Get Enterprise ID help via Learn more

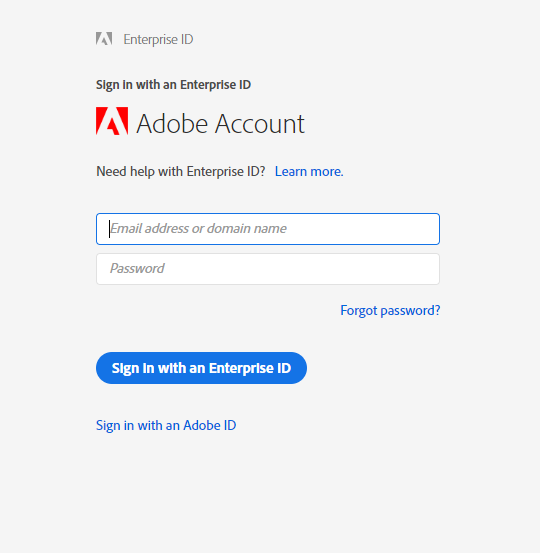point(309,171)
